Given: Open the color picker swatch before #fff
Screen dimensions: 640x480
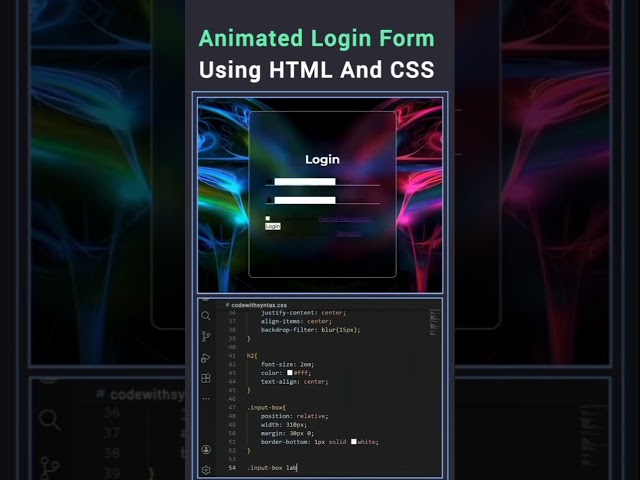Looking at the screenshot, I should tap(290, 373).
